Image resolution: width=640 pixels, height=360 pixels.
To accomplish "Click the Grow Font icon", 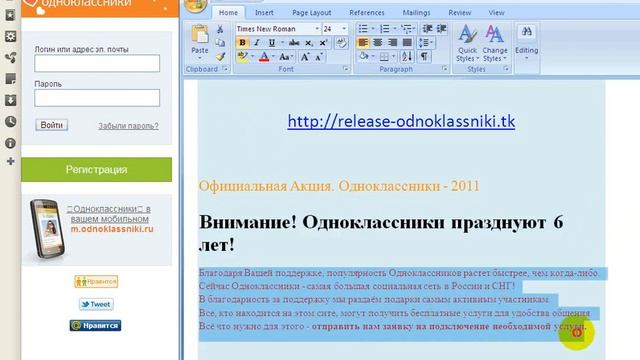I will click(x=304, y=57).
